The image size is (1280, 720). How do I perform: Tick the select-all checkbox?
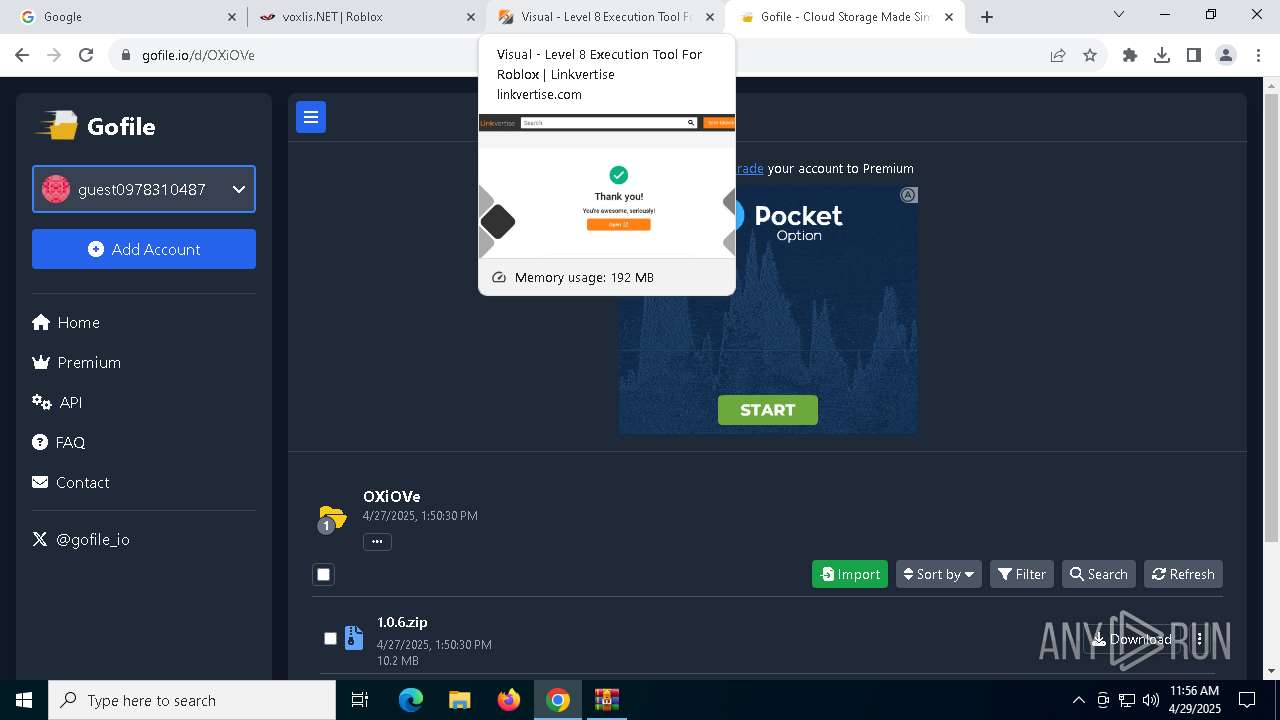point(323,574)
